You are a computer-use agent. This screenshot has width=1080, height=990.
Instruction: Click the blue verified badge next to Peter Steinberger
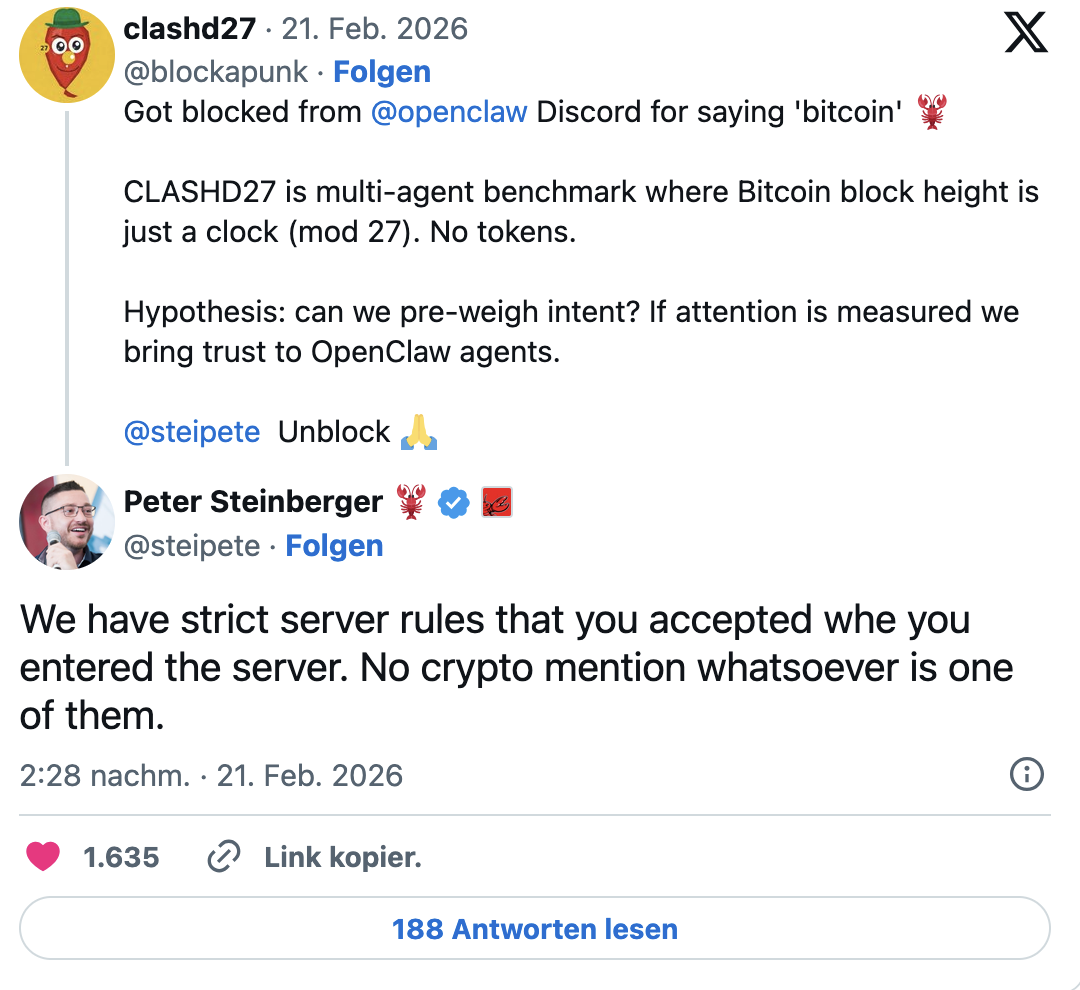[453, 502]
